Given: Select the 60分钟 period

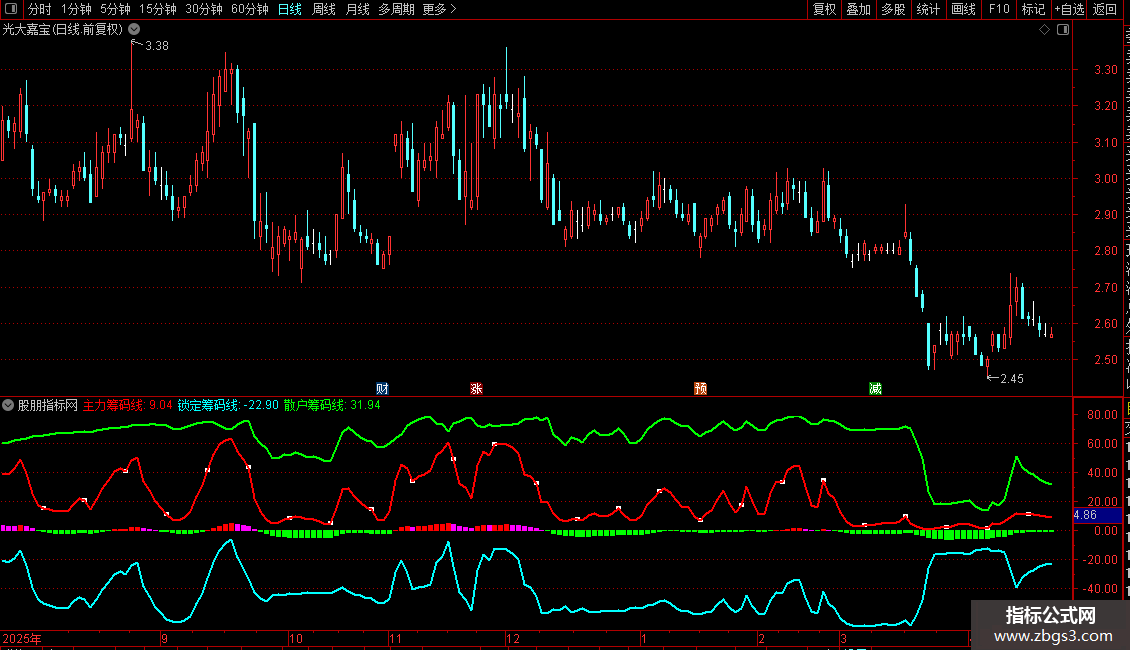Looking at the screenshot, I should [x=249, y=9].
